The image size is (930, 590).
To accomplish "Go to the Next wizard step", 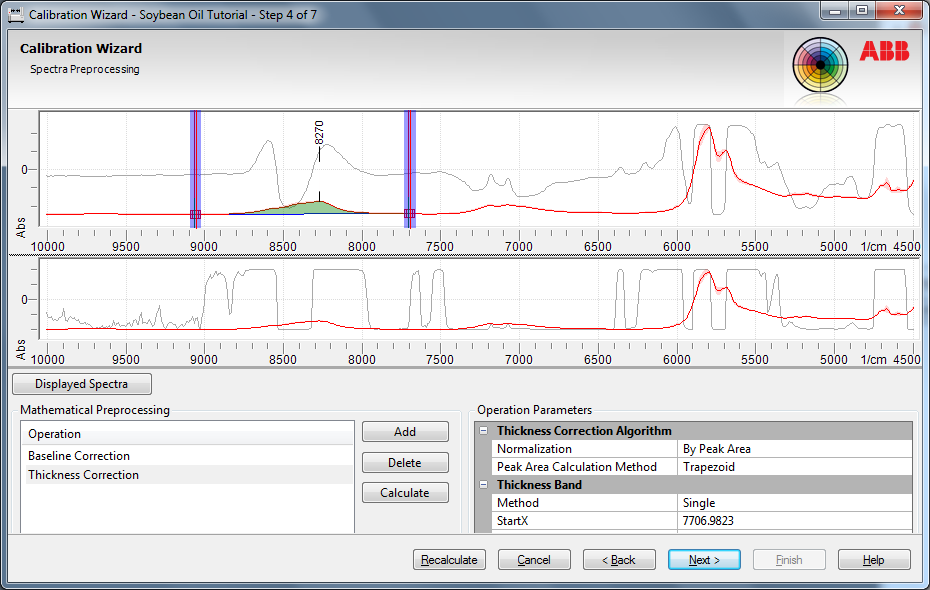I will point(704,560).
